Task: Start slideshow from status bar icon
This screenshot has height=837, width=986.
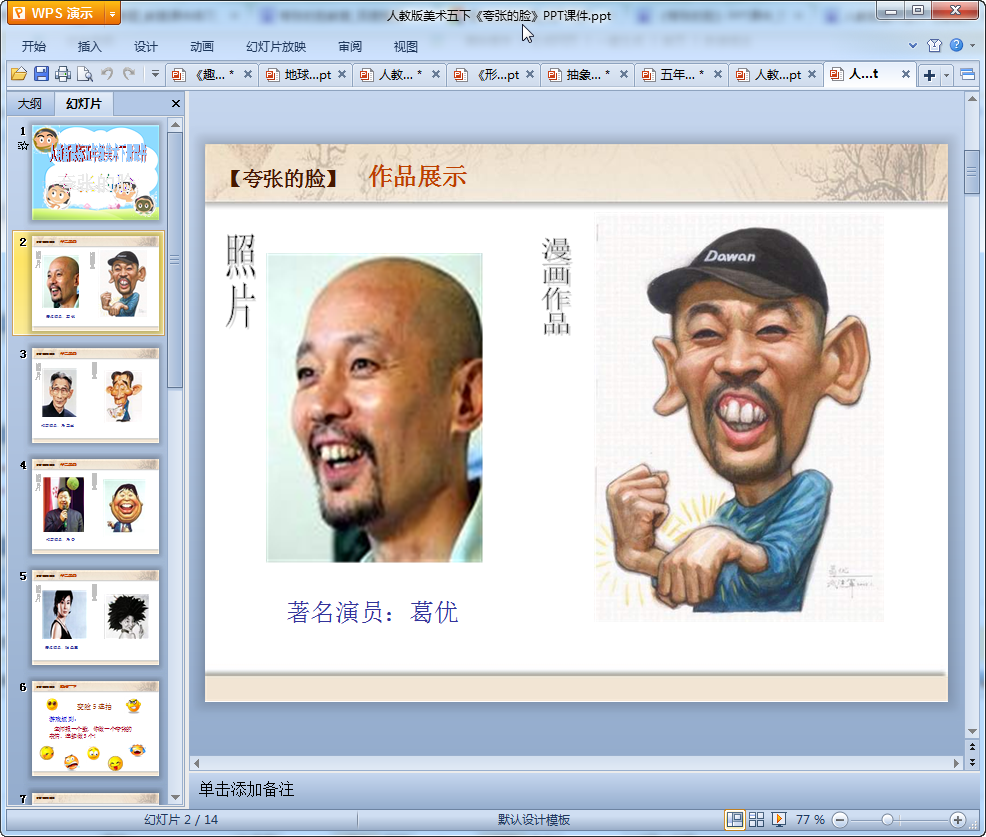Action: [778, 819]
